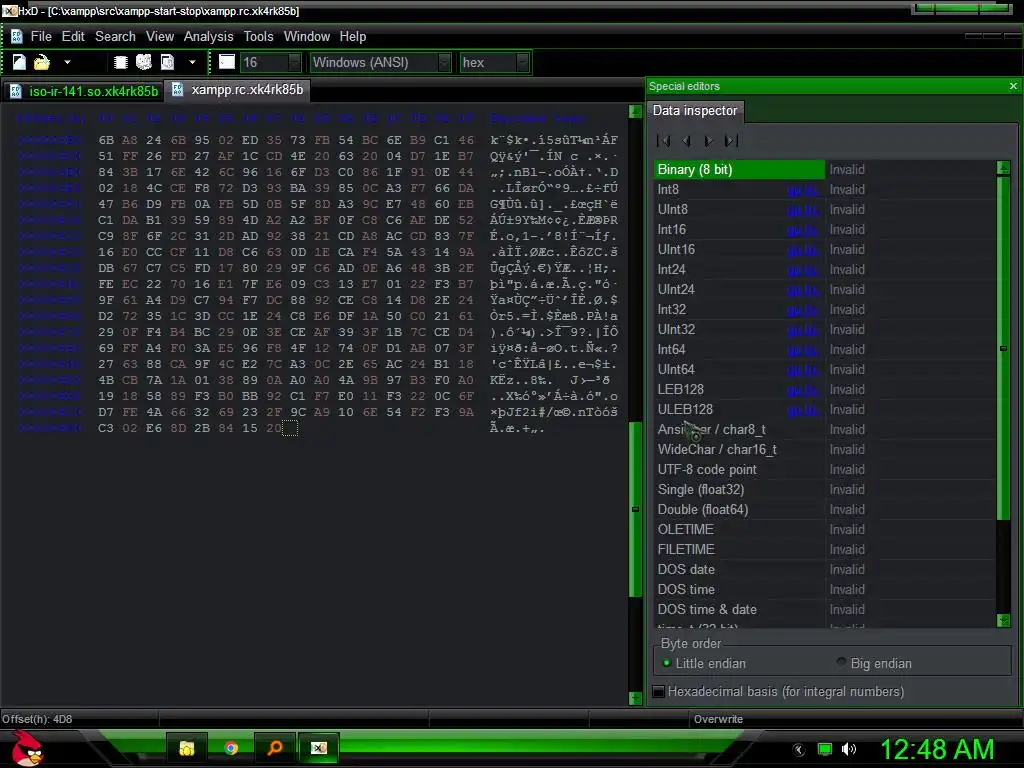Screen dimensions: 1024x768
Task: Click the volume speaker tray icon
Action: click(x=849, y=750)
